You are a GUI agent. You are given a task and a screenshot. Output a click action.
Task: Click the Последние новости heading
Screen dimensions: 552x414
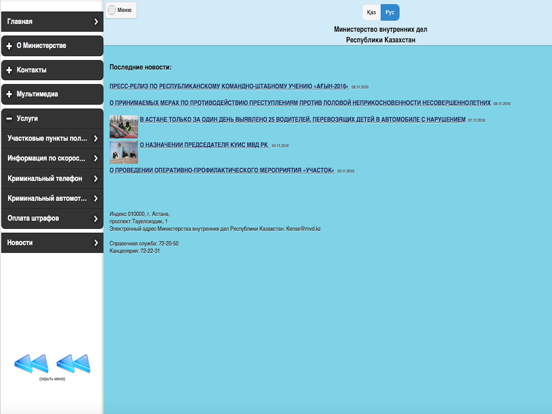(x=140, y=67)
